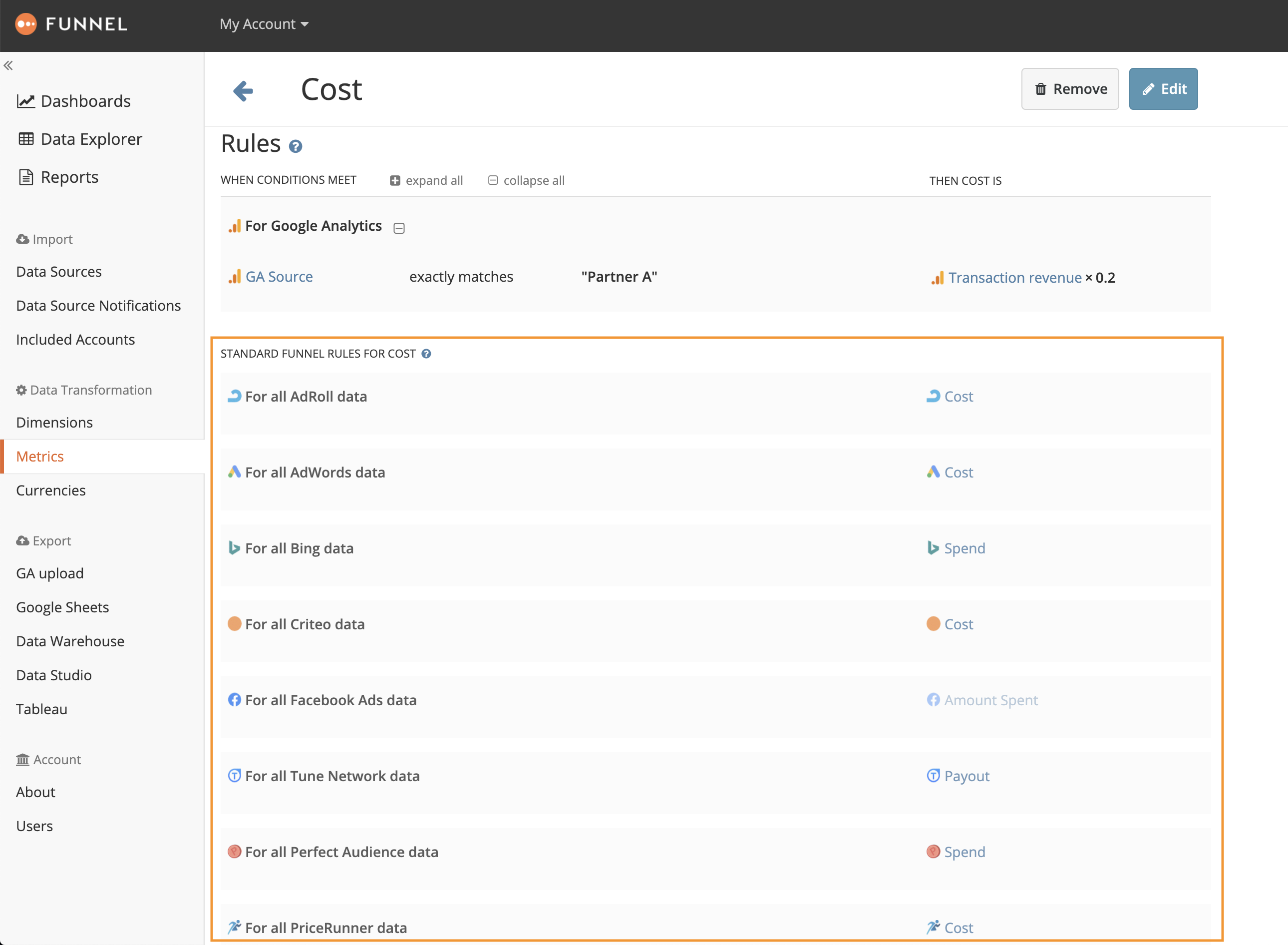
Task: Open the Rules help question mark
Action: pos(295,146)
